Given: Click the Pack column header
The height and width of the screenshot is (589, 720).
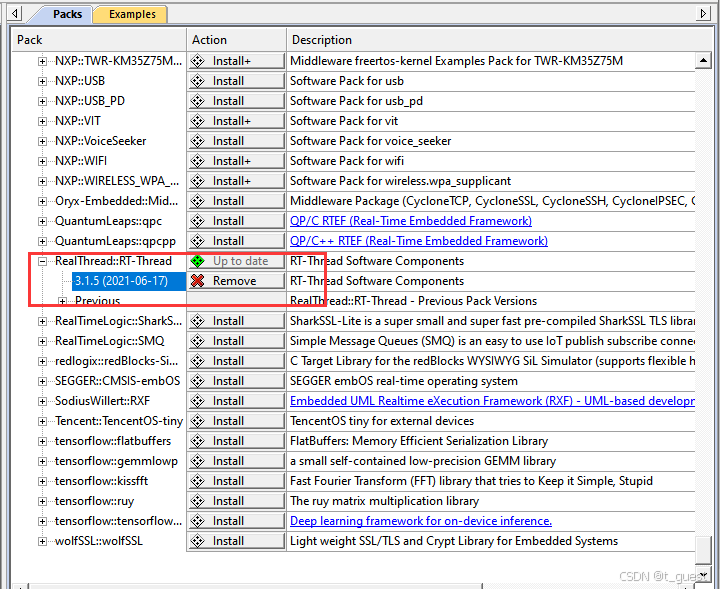Looking at the screenshot, I should click(x=98, y=40).
